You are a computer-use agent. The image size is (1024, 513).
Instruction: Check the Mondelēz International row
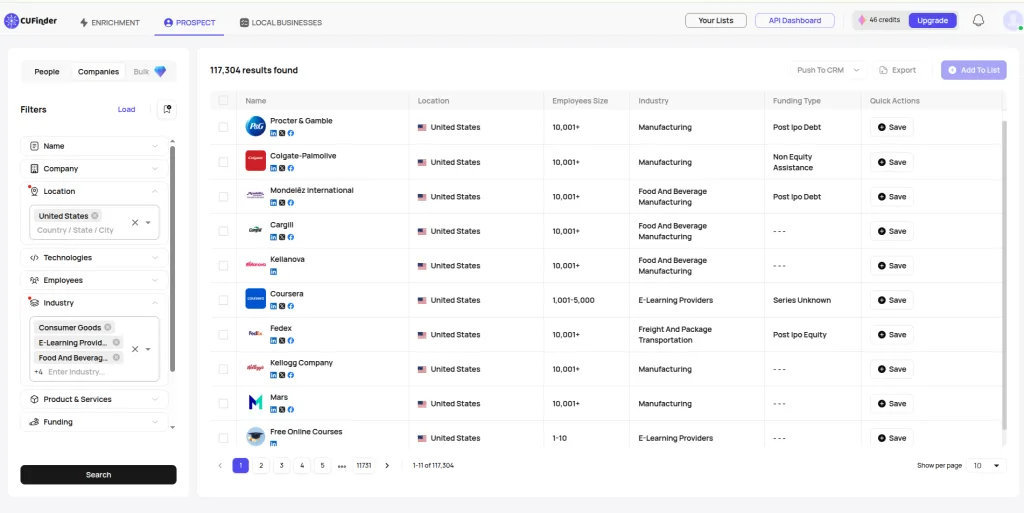pyautogui.click(x=223, y=196)
